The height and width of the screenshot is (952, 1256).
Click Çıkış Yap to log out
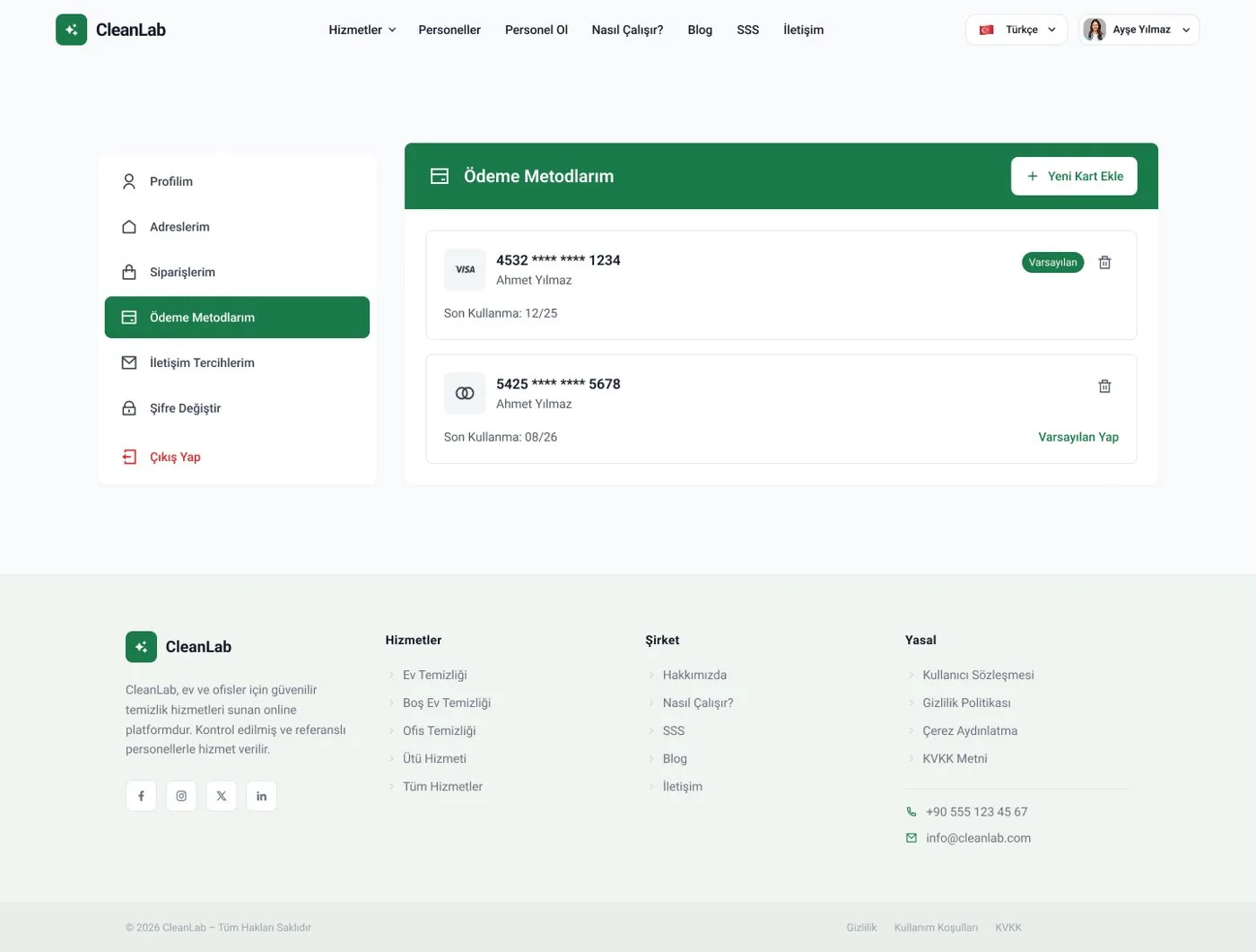point(237,457)
